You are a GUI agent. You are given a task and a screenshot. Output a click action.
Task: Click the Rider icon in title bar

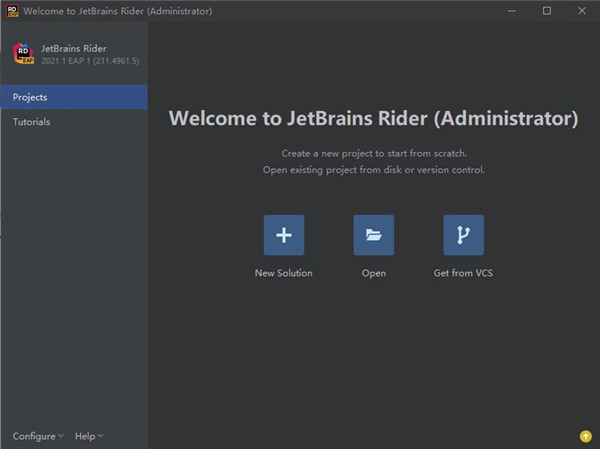pyautogui.click(x=12, y=10)
